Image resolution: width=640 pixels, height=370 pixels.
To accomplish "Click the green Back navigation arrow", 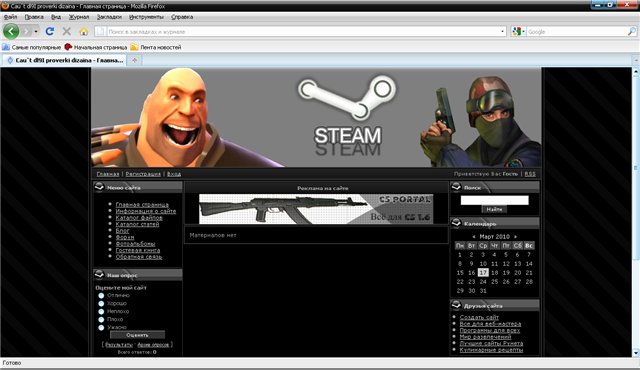I will [11, 31].
